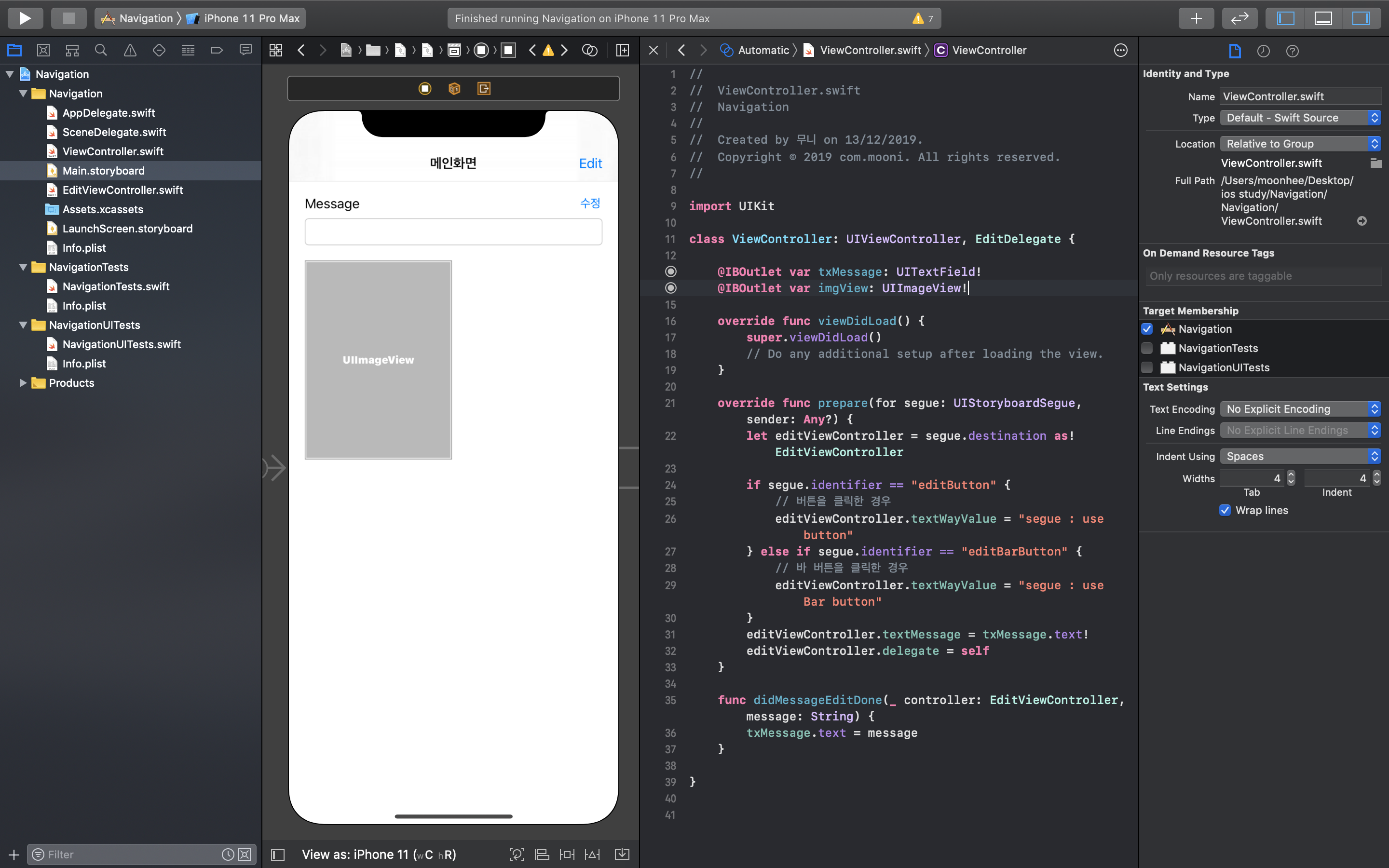The width and height of the screenshot is (1389, 868).
Task: Uncheck Navigation target membership
Action: coord(1147,329)
